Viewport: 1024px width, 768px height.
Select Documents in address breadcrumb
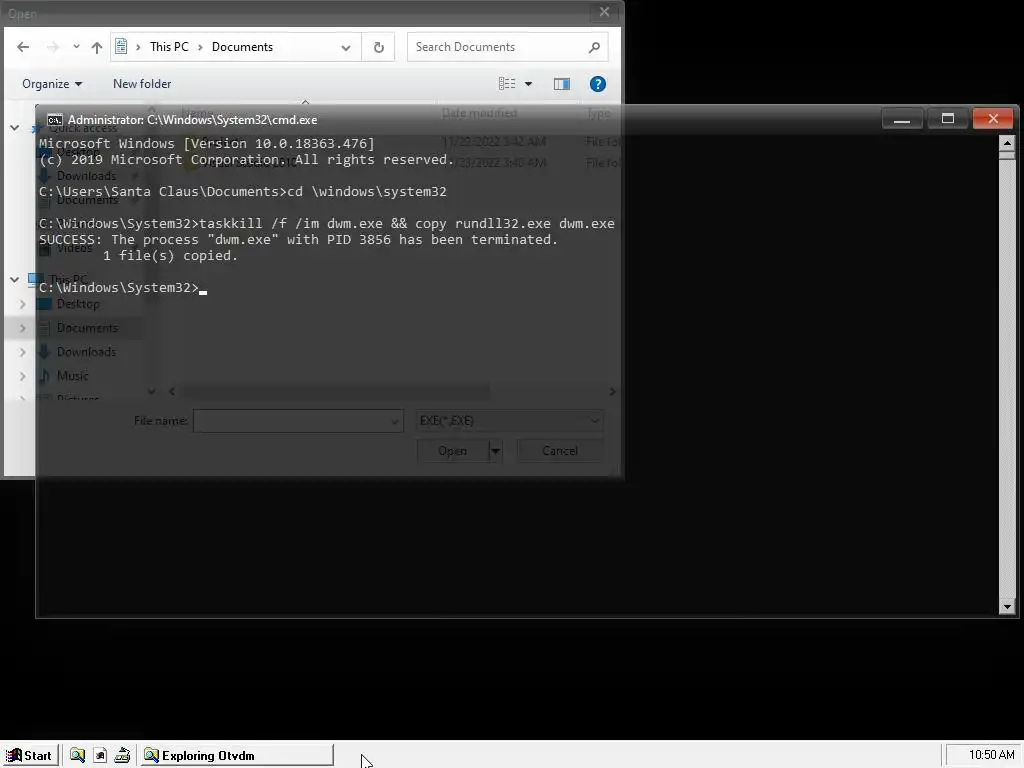(x=242, y=47)
